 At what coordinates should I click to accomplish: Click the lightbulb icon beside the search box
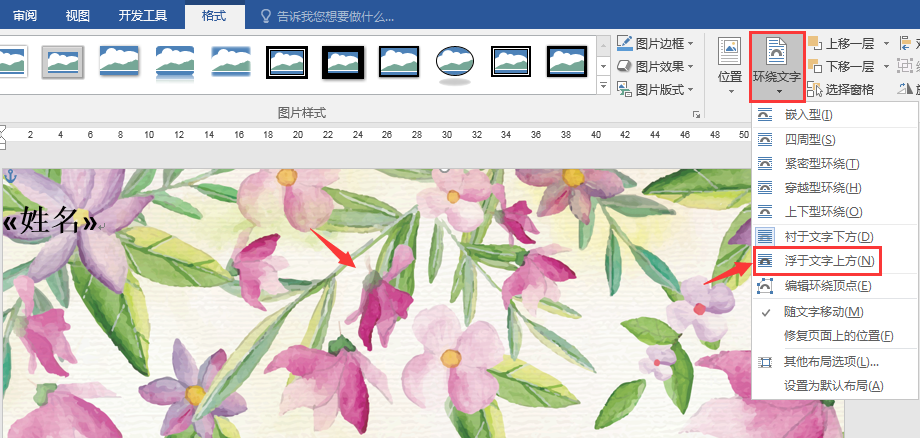(266, 16)
